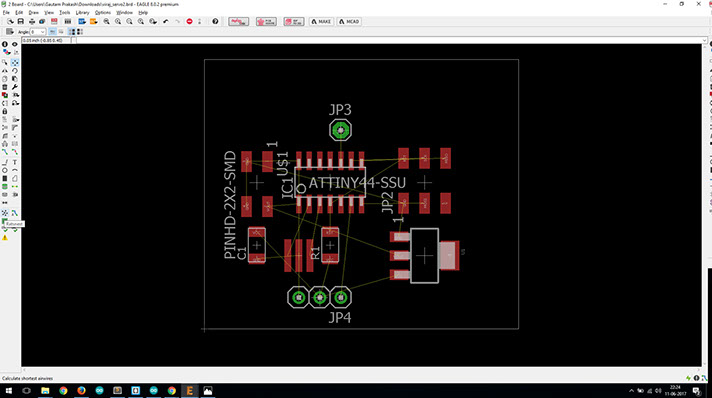The image size is (712, 398).
Task: Click the red Stop command icon
Action: [x=189, y=21]
